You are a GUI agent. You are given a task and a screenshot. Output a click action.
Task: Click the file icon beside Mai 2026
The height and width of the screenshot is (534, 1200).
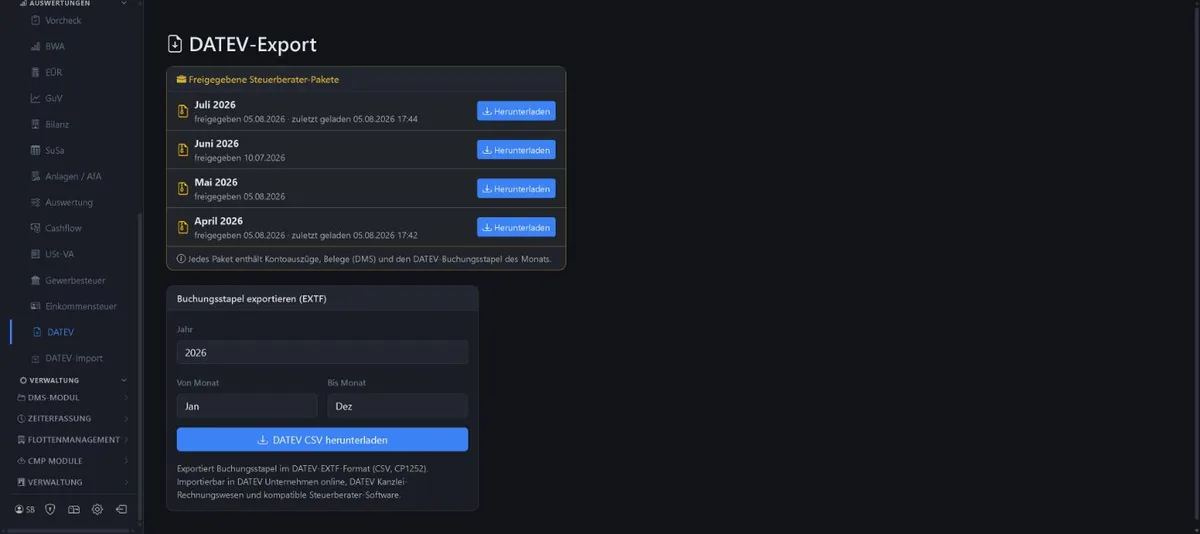182,188
